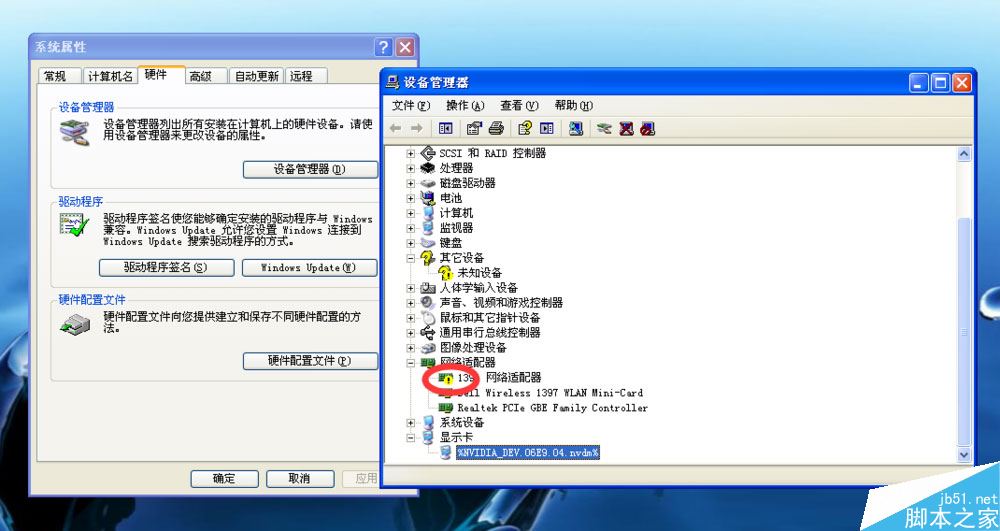
Task: Open the Help toolbar icon with question mark
Action: click(x=525, y=128)
